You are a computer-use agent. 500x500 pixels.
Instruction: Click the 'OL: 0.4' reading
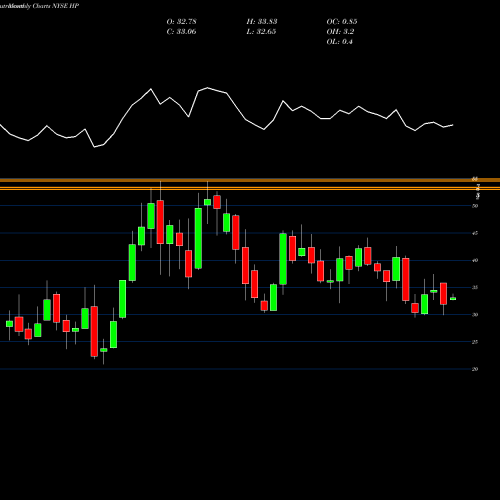(x=340, y=42)
